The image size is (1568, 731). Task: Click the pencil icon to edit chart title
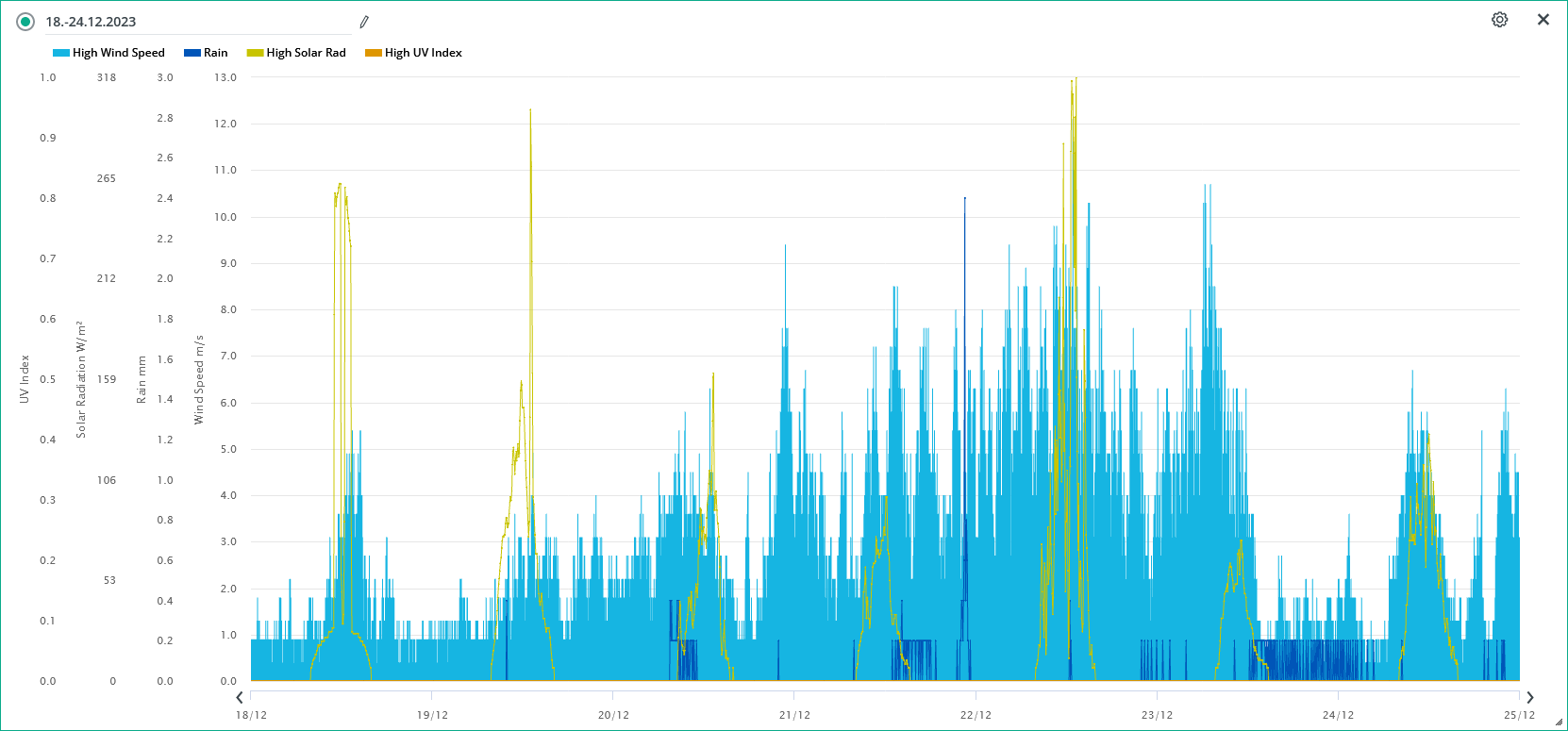coord(364,22)
